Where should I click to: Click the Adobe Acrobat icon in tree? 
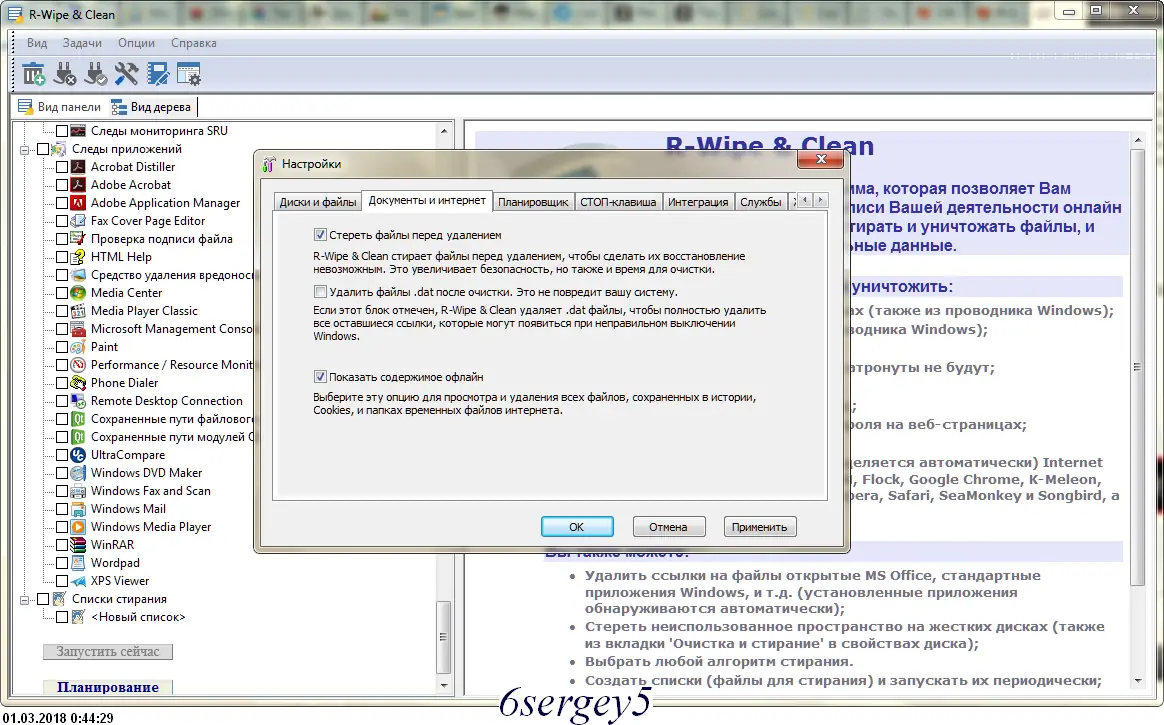78,185
